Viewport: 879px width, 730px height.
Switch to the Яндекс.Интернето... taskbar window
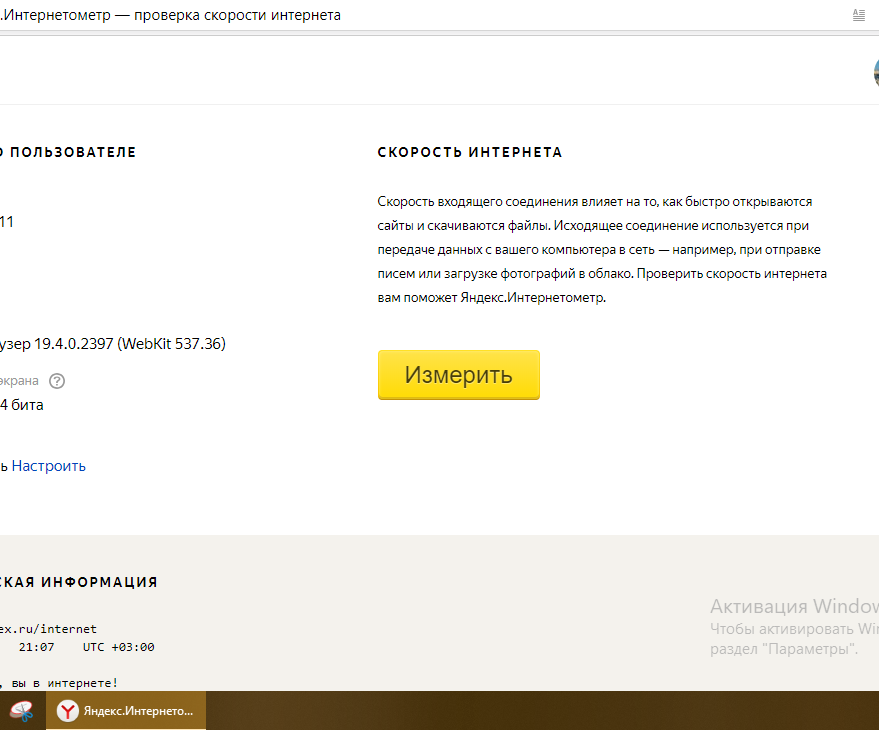point(130,710)
